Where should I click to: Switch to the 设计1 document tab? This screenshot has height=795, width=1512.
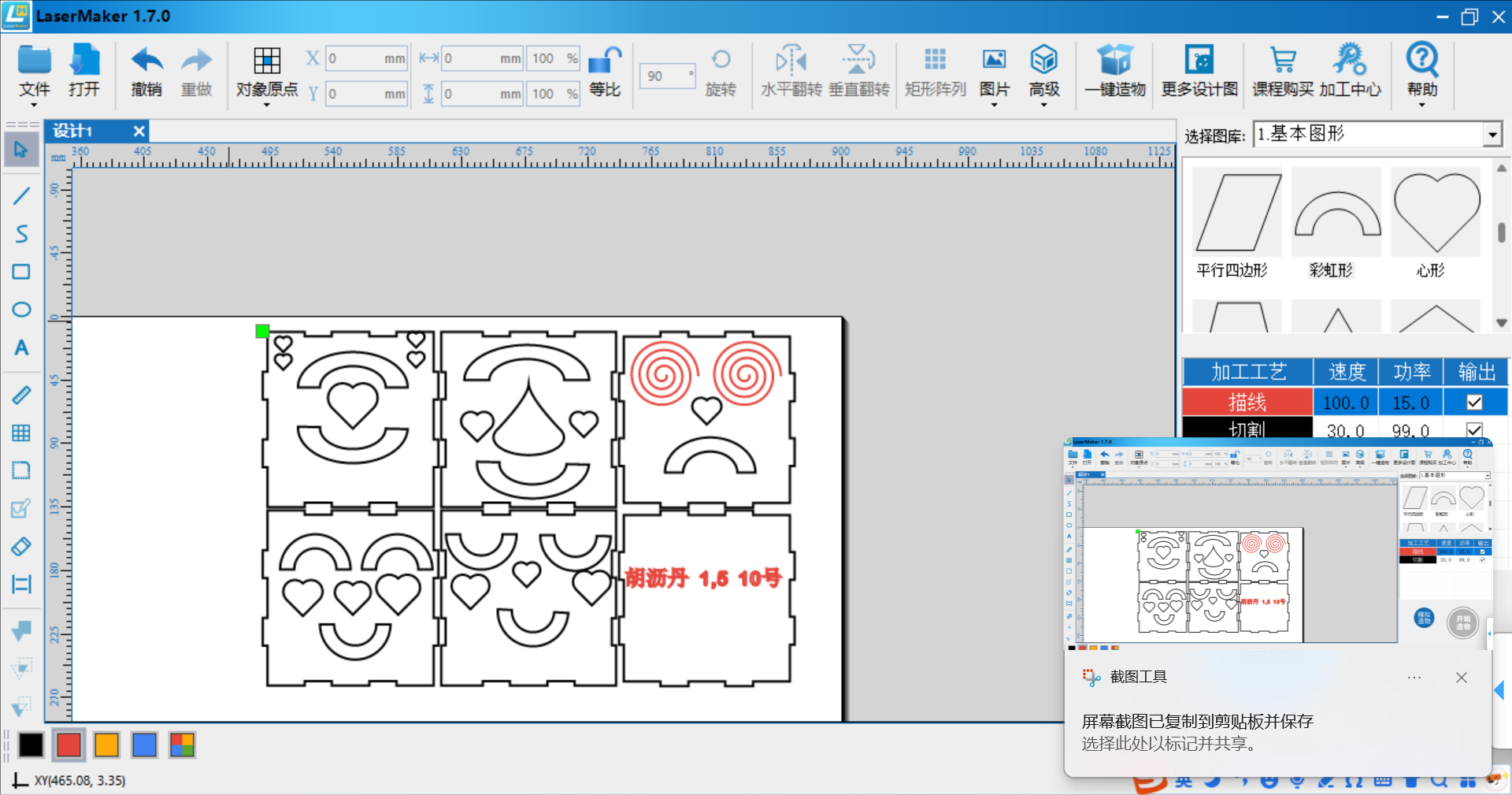(73, 131)
